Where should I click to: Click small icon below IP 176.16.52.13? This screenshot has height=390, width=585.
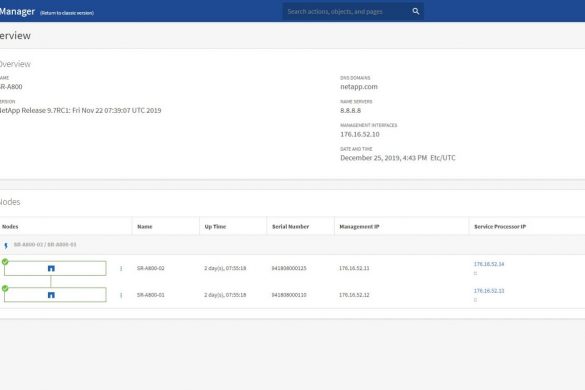475,300
